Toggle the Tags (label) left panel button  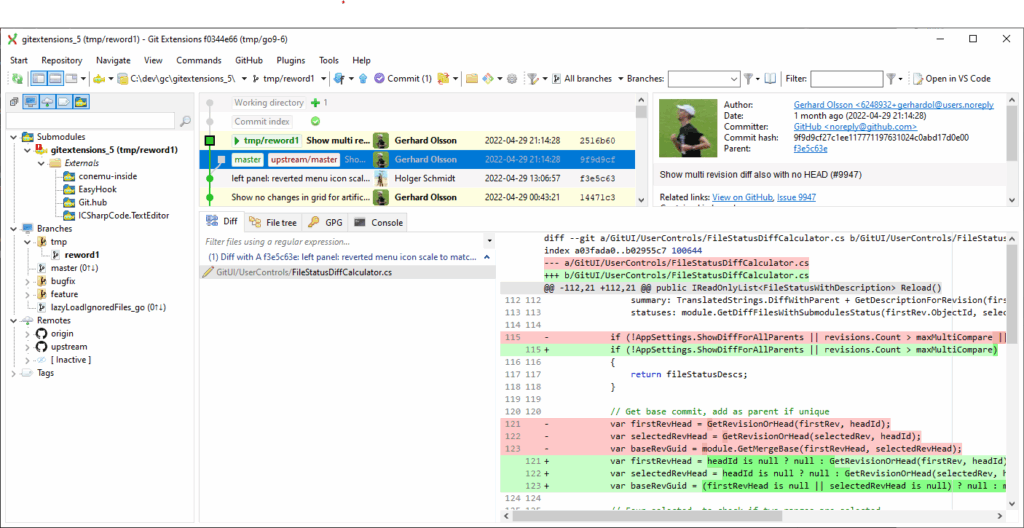point(65,102)
